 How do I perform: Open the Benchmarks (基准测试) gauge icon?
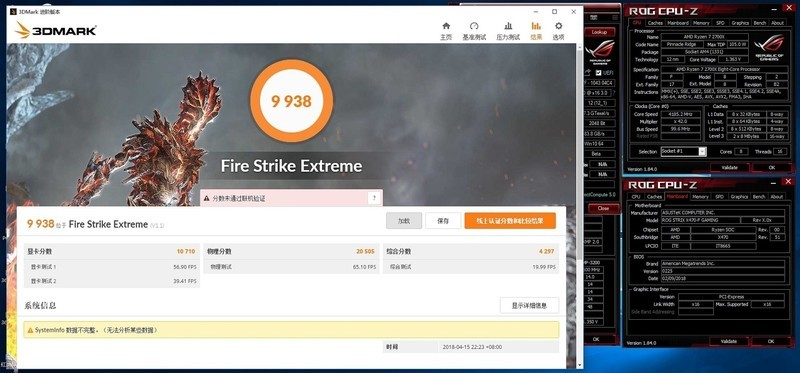pos(474,27)
